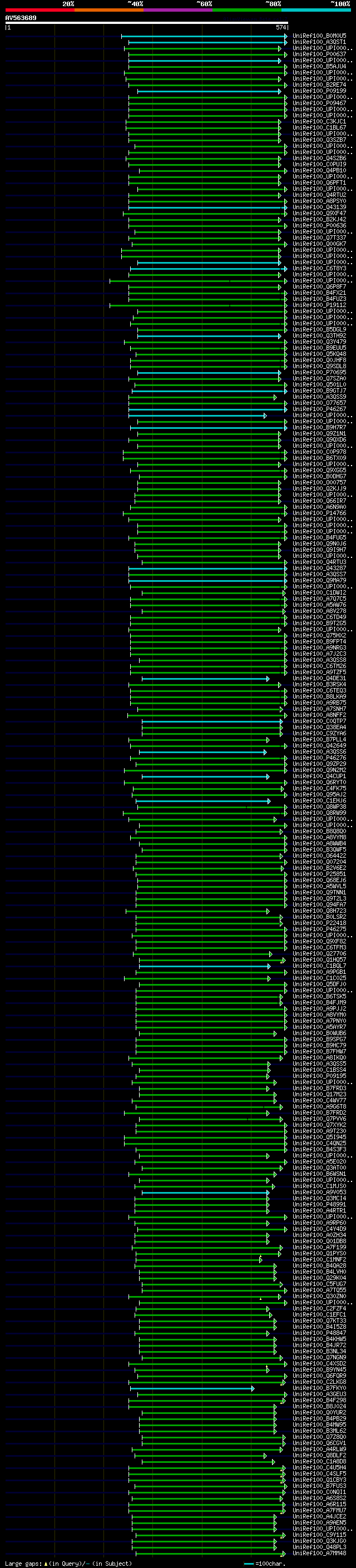Select the UniRef100_Q9XF47 label
The image size is (356, 1568).
click(319, 213)
